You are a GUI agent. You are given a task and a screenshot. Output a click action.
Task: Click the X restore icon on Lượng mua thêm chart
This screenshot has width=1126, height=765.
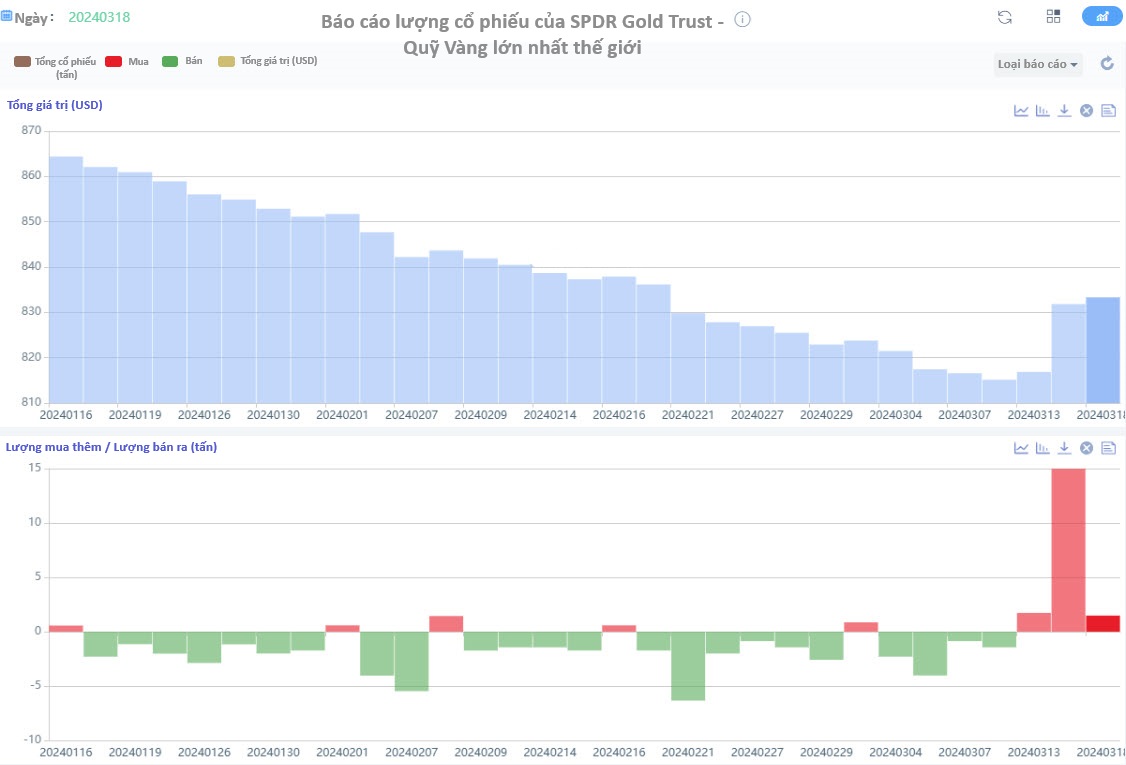1087,448
